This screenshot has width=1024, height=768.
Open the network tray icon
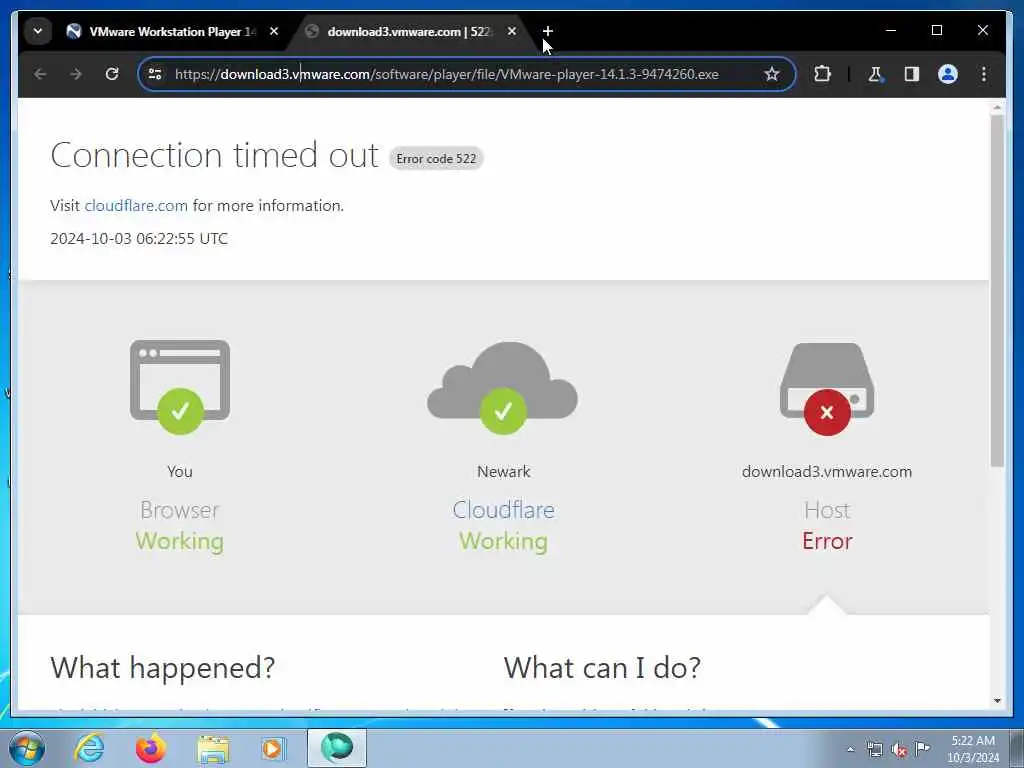point(874,750)
